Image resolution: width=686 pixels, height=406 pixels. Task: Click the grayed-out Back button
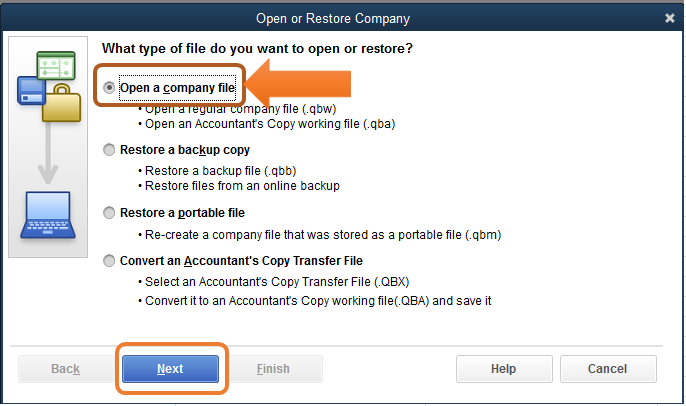click(x=66, y=369)
